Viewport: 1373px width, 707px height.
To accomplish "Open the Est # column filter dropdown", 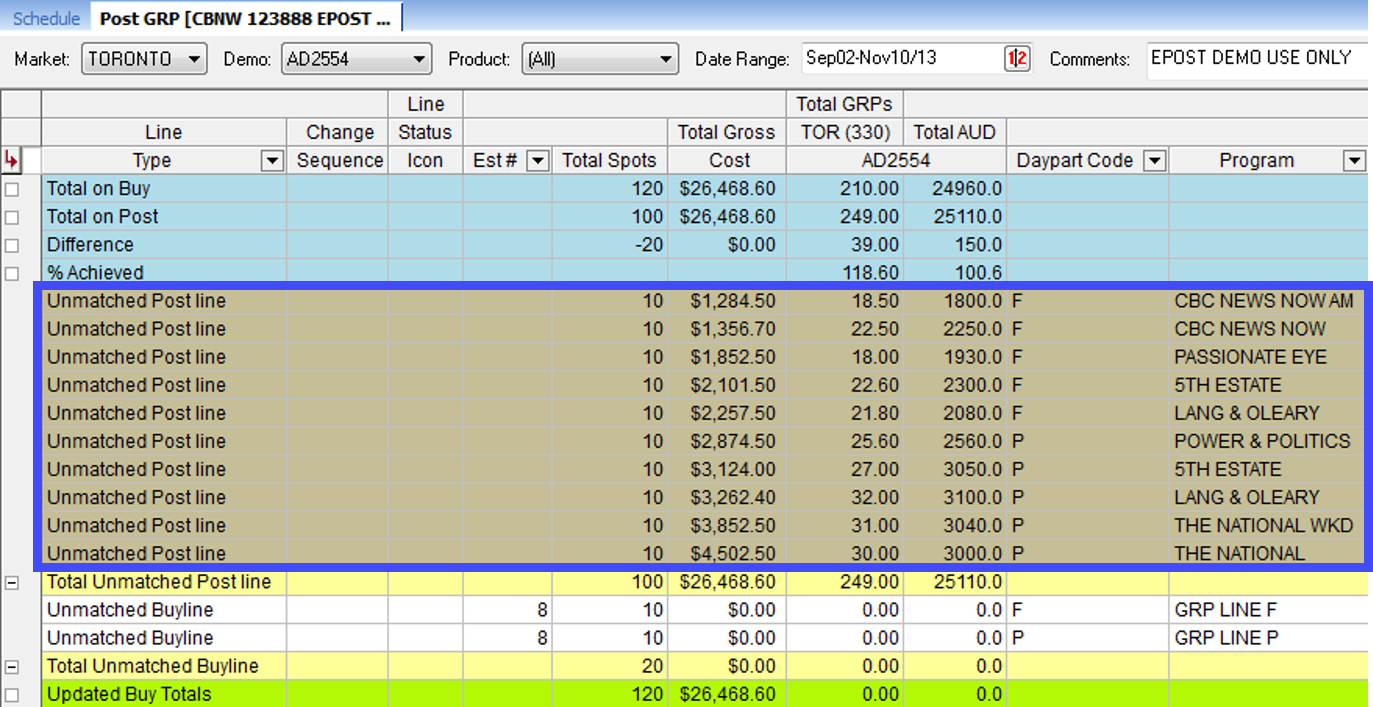I will (538, 161).
